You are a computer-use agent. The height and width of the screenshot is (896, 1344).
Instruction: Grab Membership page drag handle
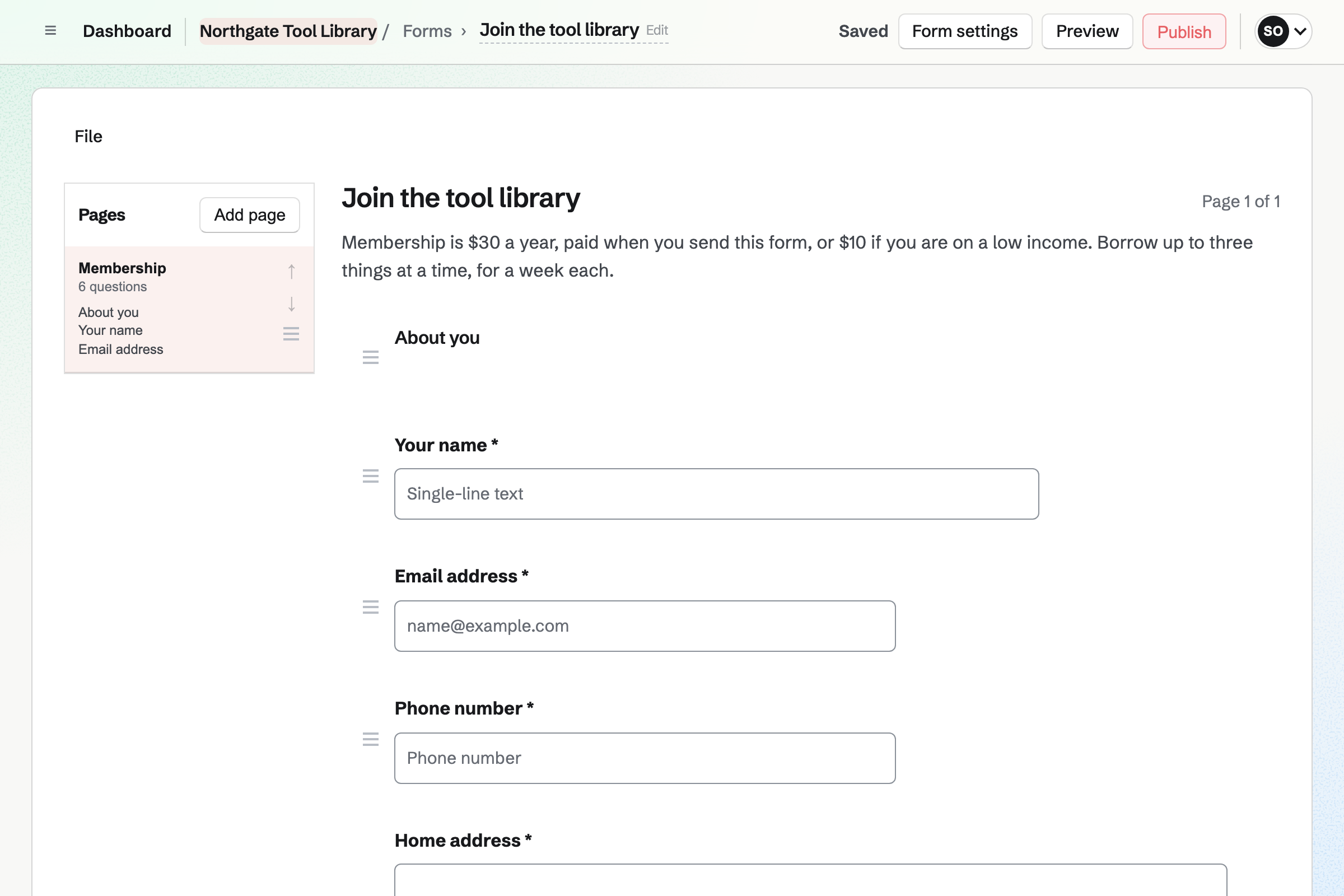291,334
